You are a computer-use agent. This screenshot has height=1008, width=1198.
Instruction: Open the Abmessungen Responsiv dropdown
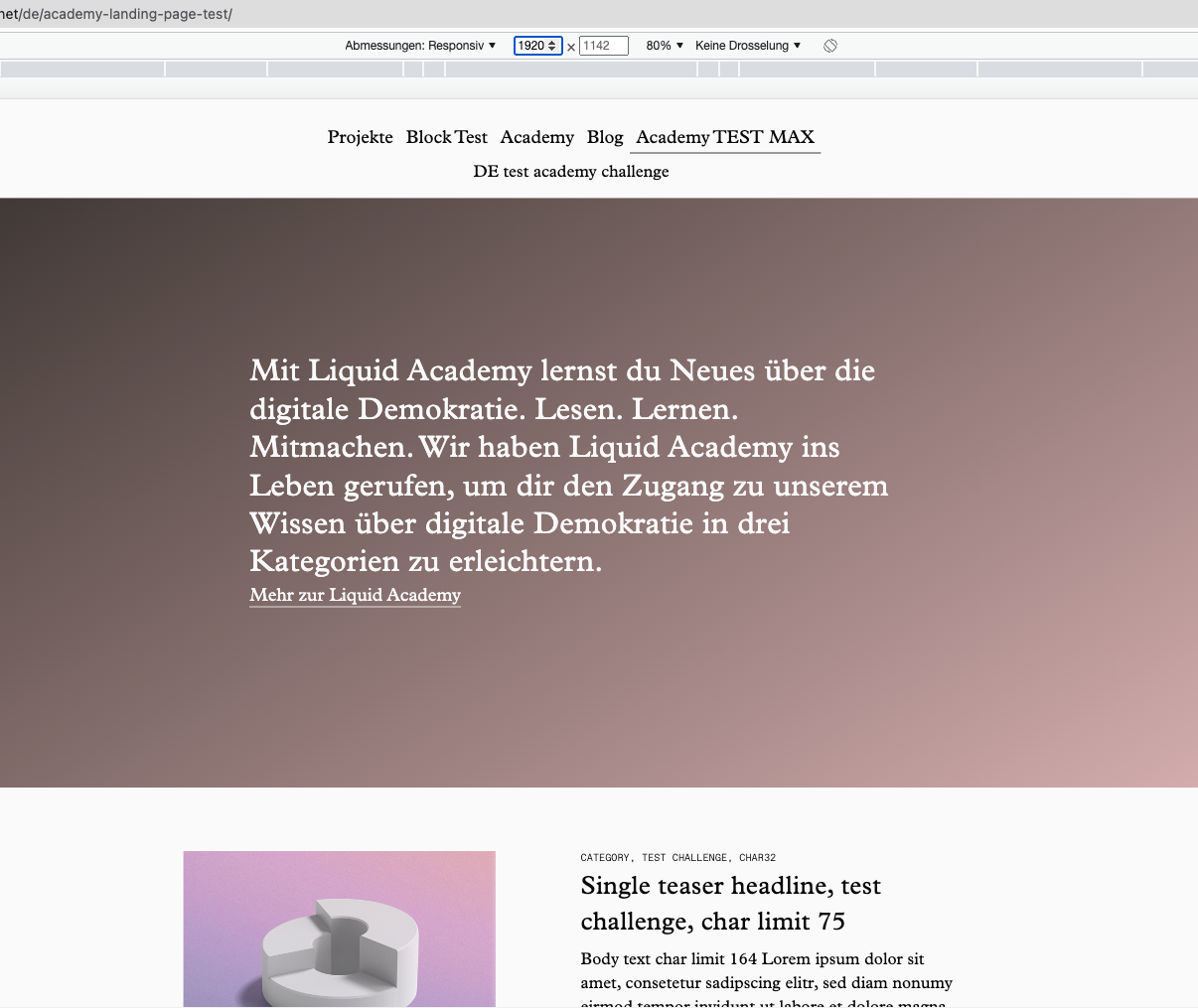420,46
